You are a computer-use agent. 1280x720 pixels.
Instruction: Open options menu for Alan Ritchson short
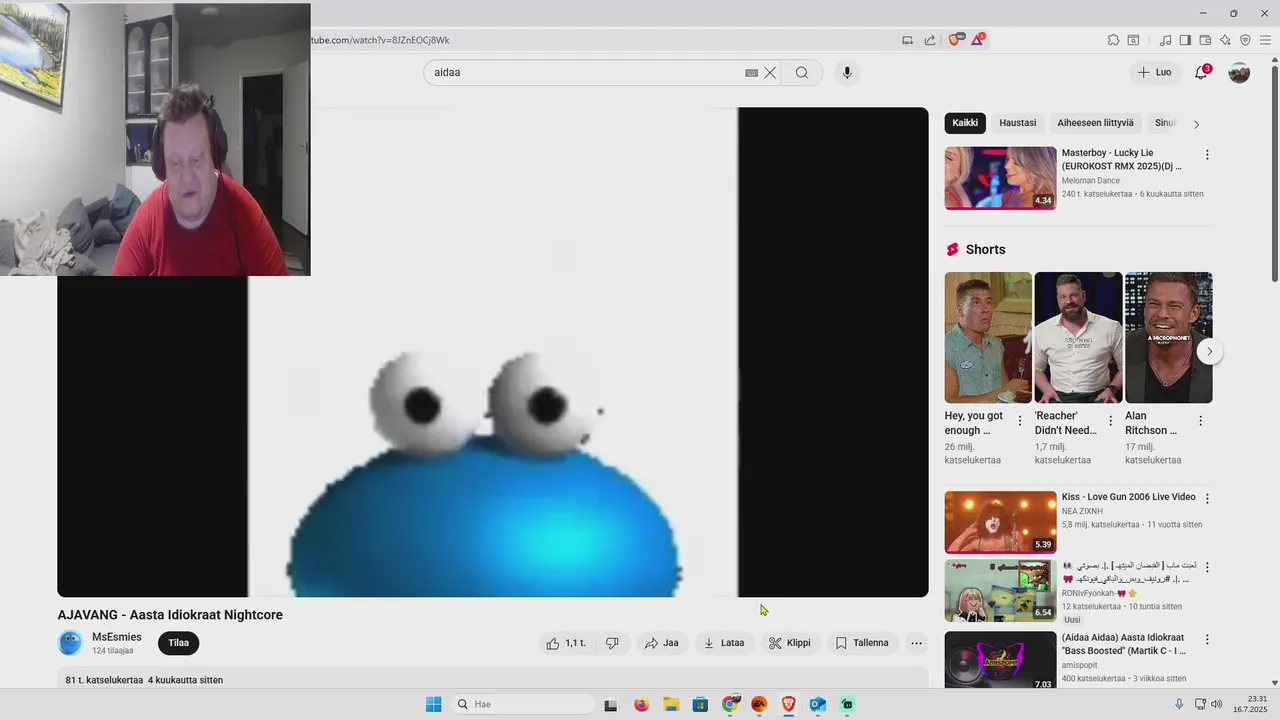point(1200,421)
